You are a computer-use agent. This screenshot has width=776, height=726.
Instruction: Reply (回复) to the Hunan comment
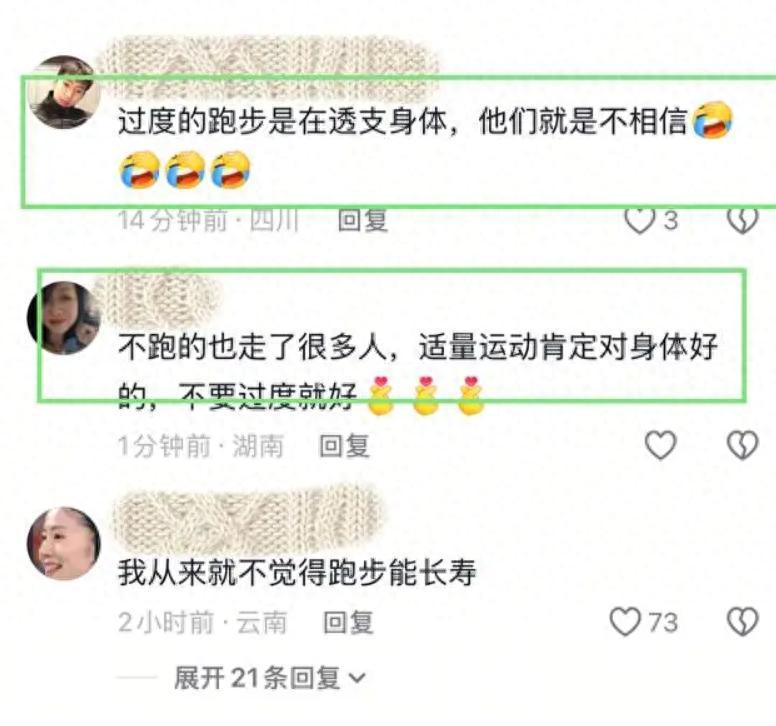pos(344,445)
